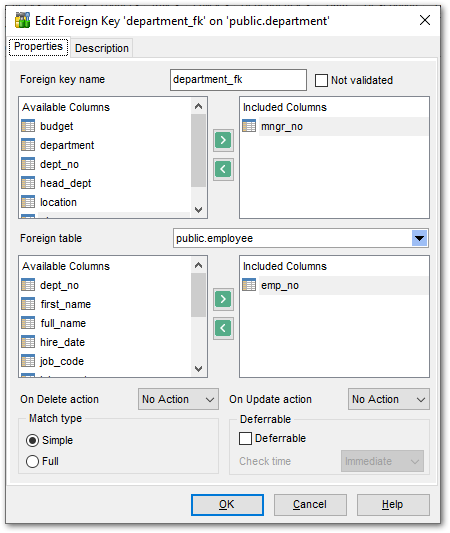
Task: Click the foreign table dept_no column icon
Action: 28,285
